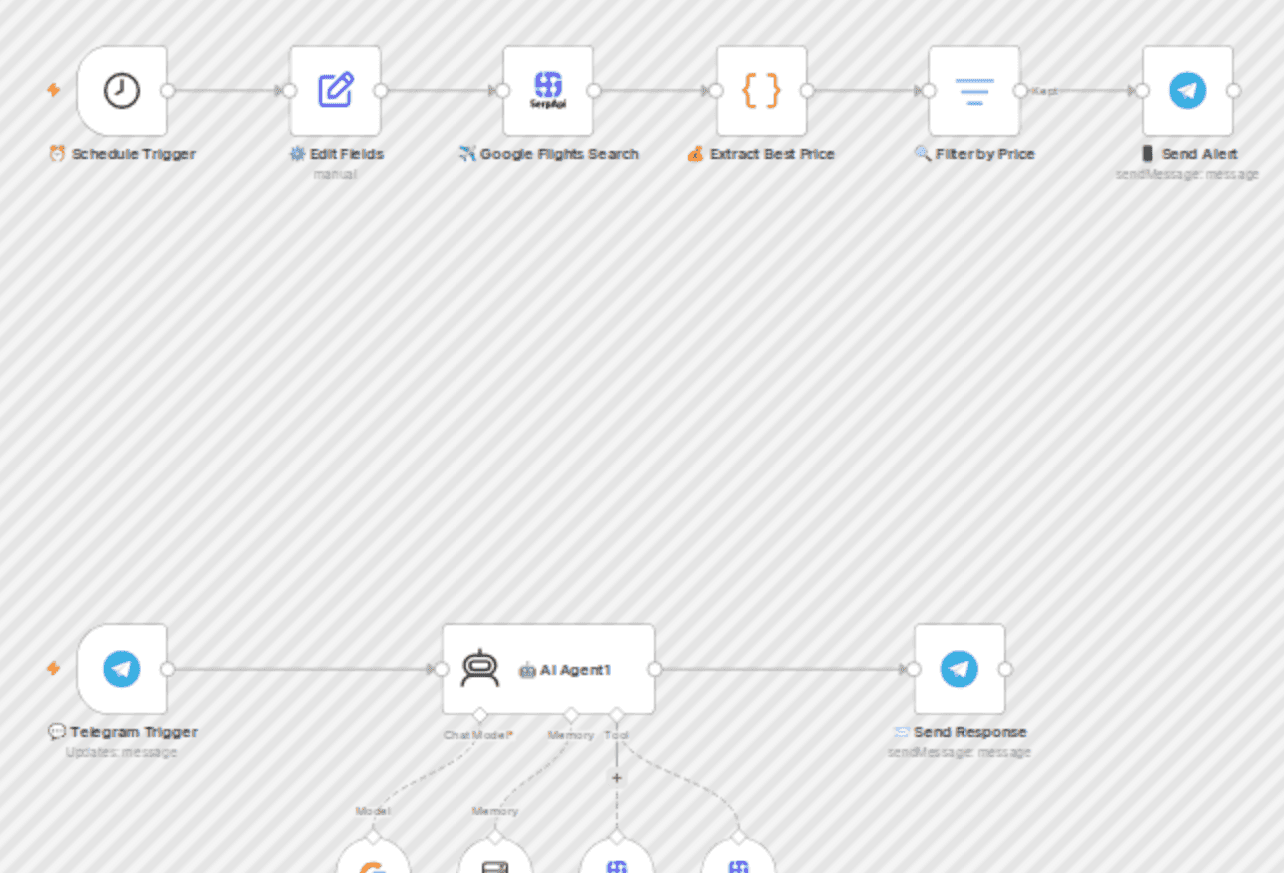The width and height of the screenshot is (1284, 873).
Task: Click the 'Kept' connection label
Action: point(1044,91)
